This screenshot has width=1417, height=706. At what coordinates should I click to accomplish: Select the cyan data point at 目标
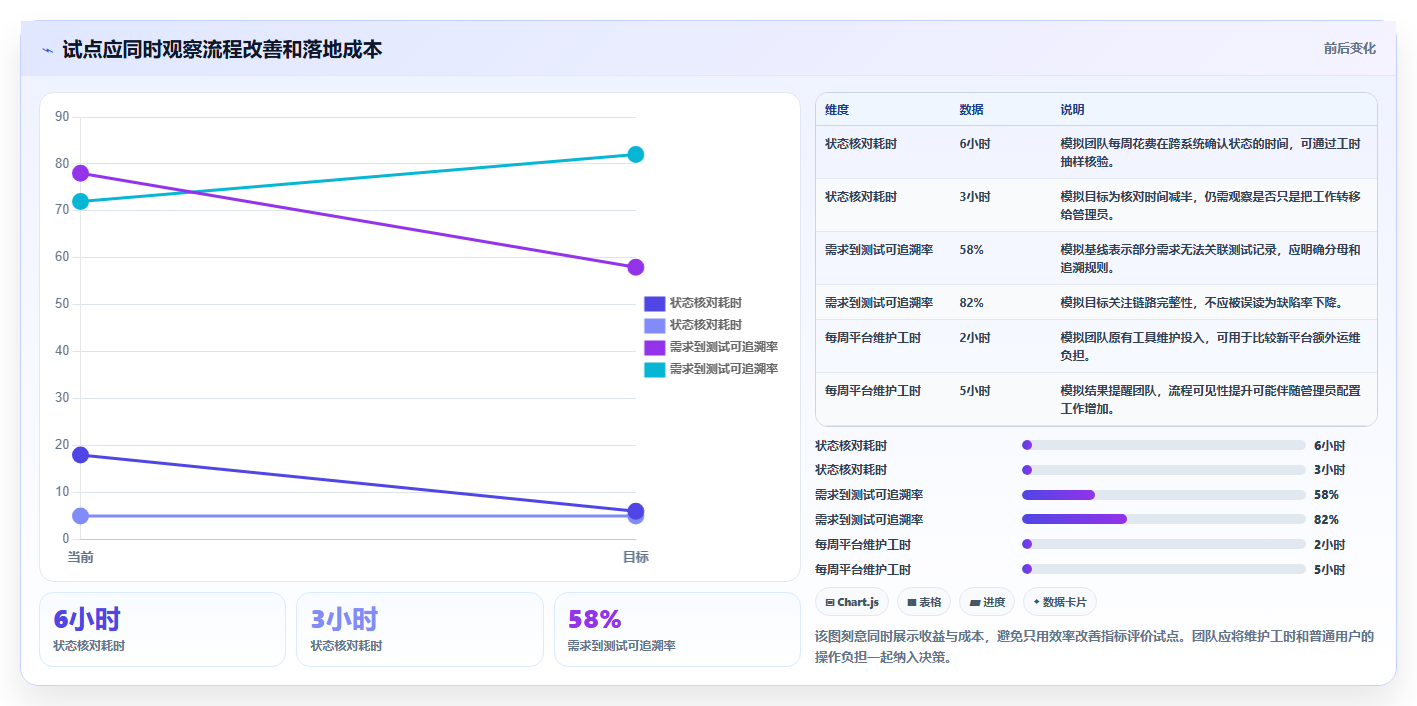coord(635,155)
